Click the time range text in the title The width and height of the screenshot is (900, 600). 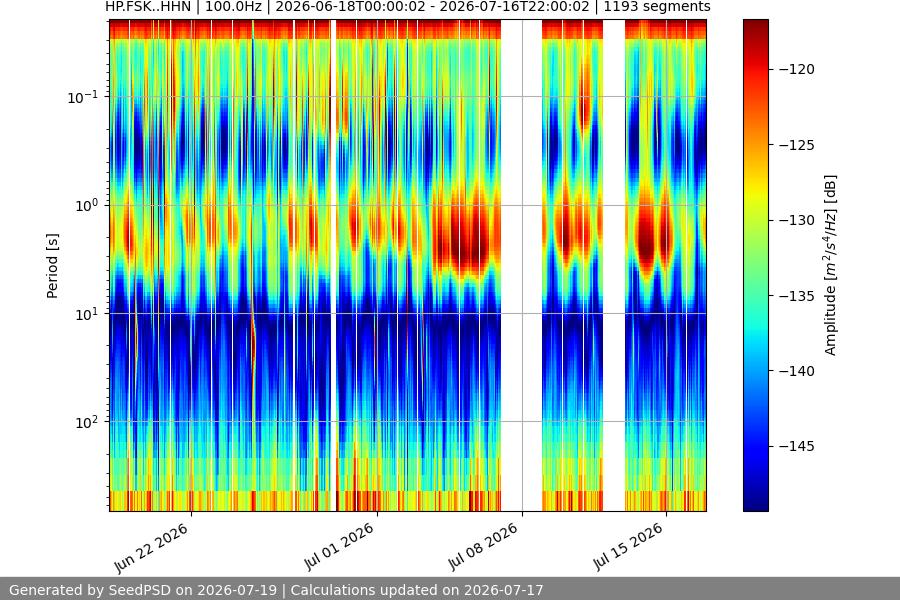[x=432, y=7]
